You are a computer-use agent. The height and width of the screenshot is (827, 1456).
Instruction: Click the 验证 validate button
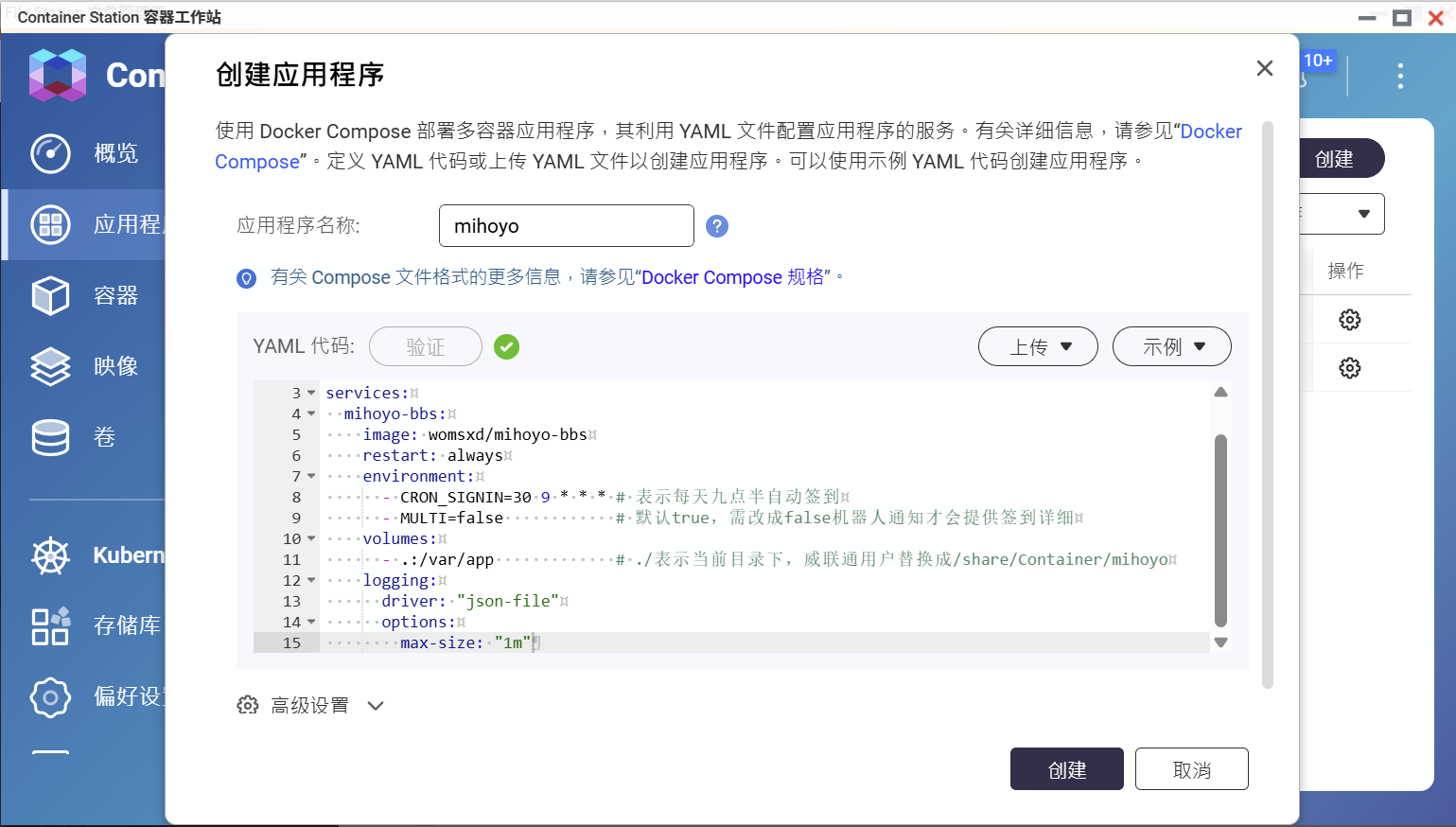click(x=426, y=346)
